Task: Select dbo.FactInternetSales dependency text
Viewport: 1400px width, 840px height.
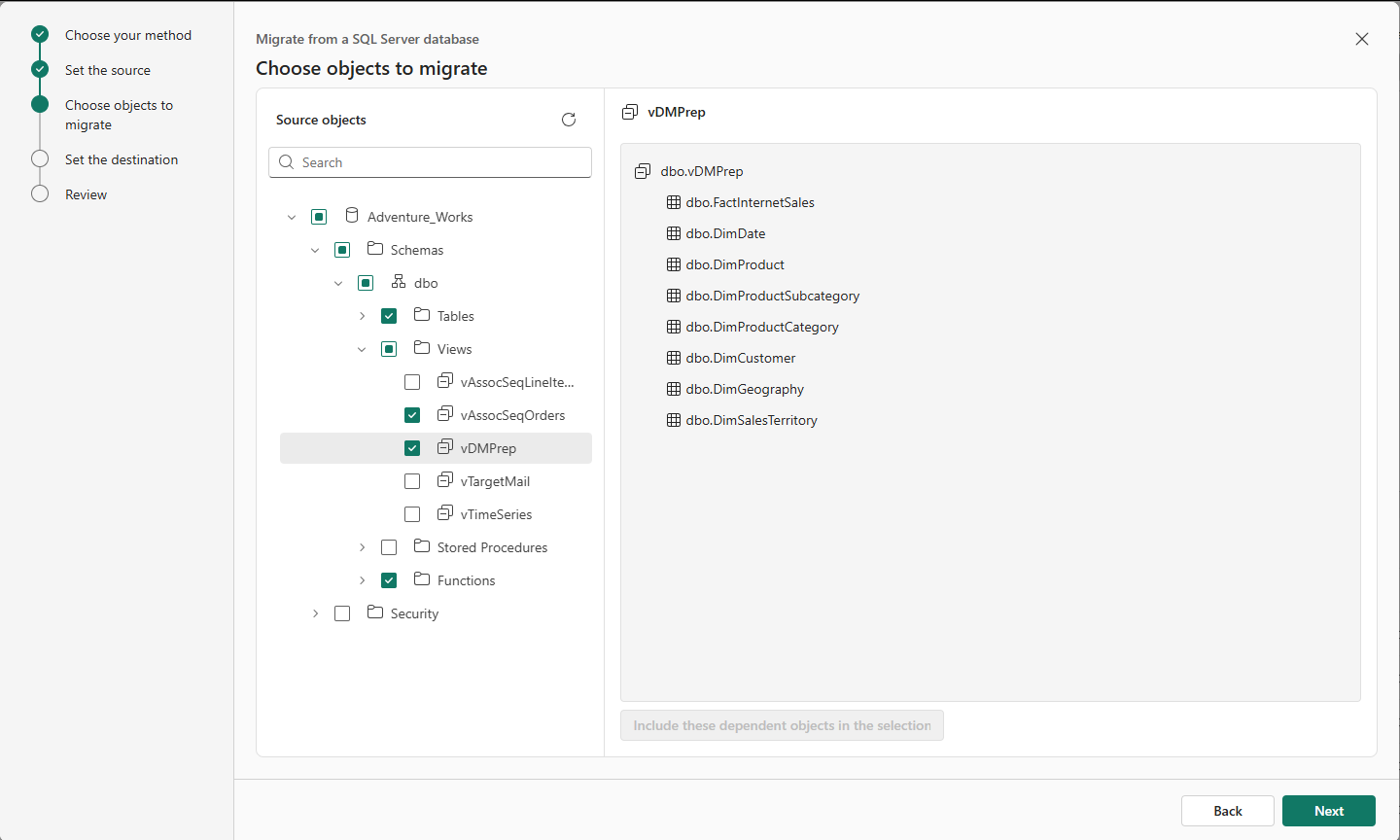Action: pos(751,202)
